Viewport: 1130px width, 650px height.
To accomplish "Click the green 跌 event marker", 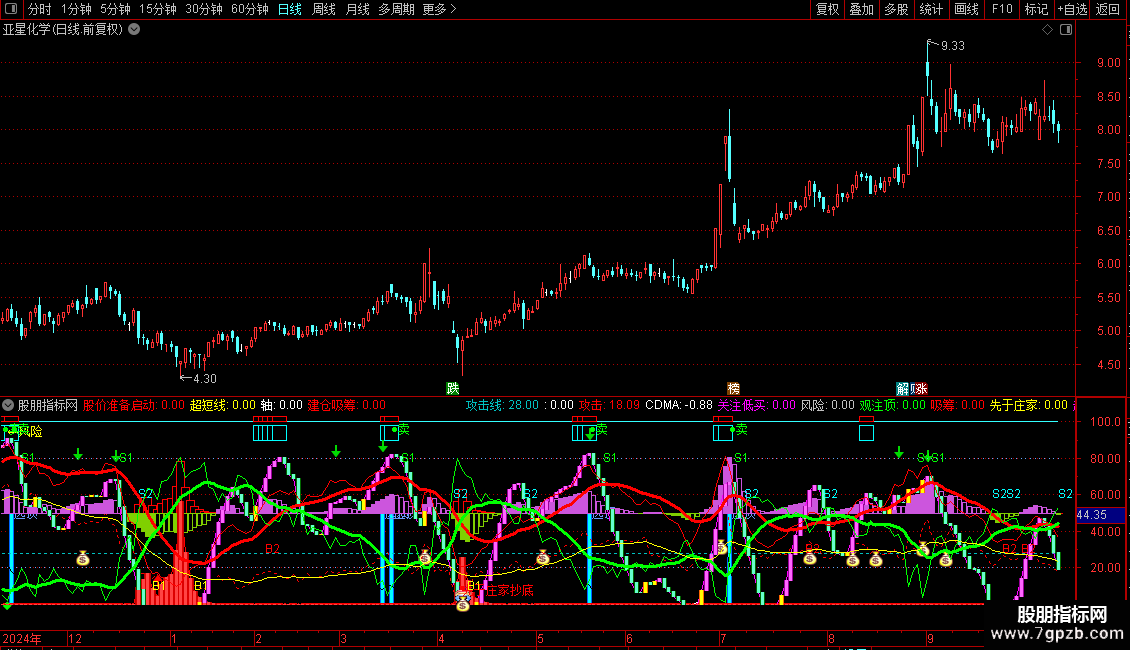I will 453,388.
